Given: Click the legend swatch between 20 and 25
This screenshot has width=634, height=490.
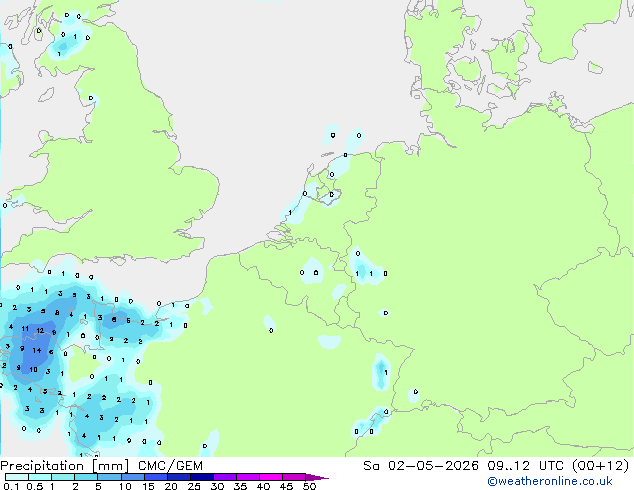Looking at the screenshot, I should [x=179, y=477].
